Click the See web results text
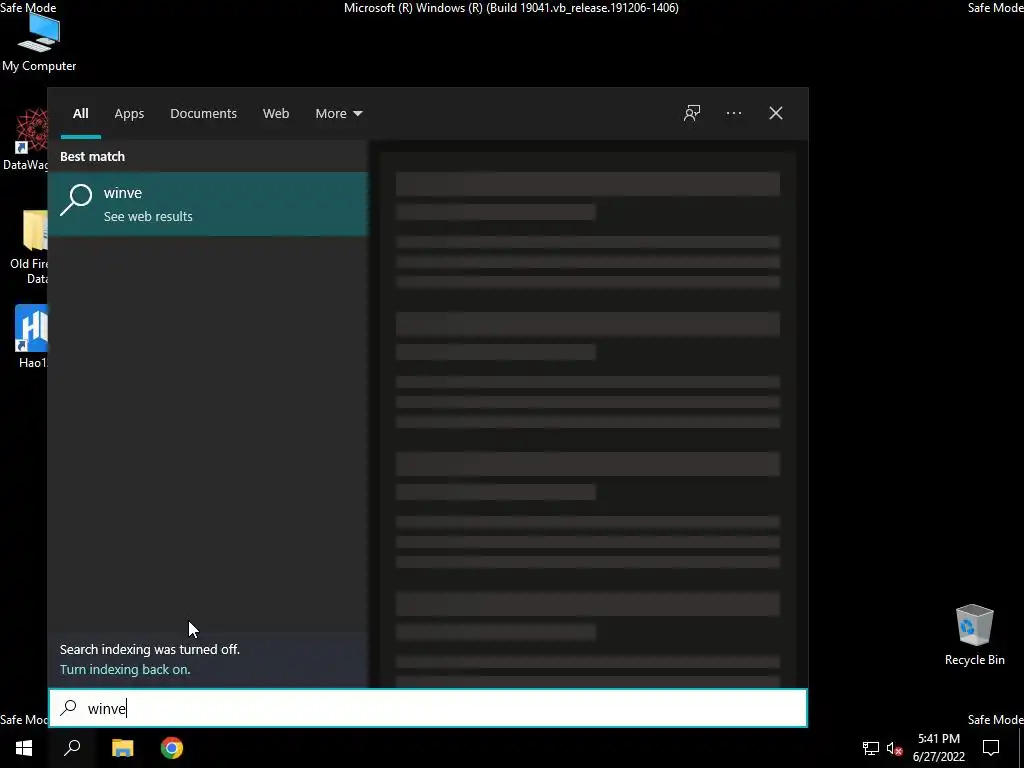The width and height of the screenshot is (1024, 768). (x=148, y=216)
